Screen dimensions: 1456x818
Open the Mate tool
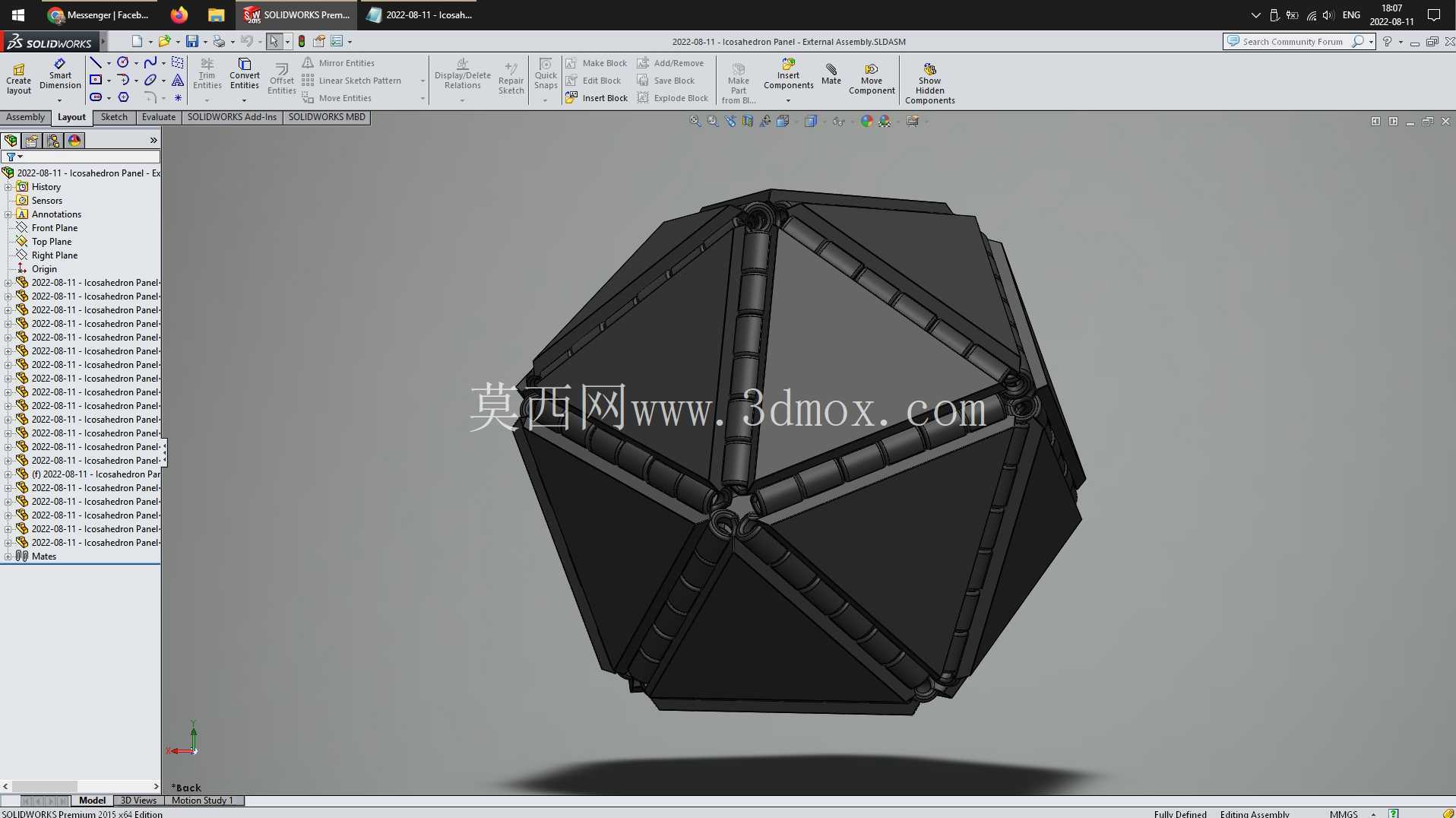coord(831,74)
